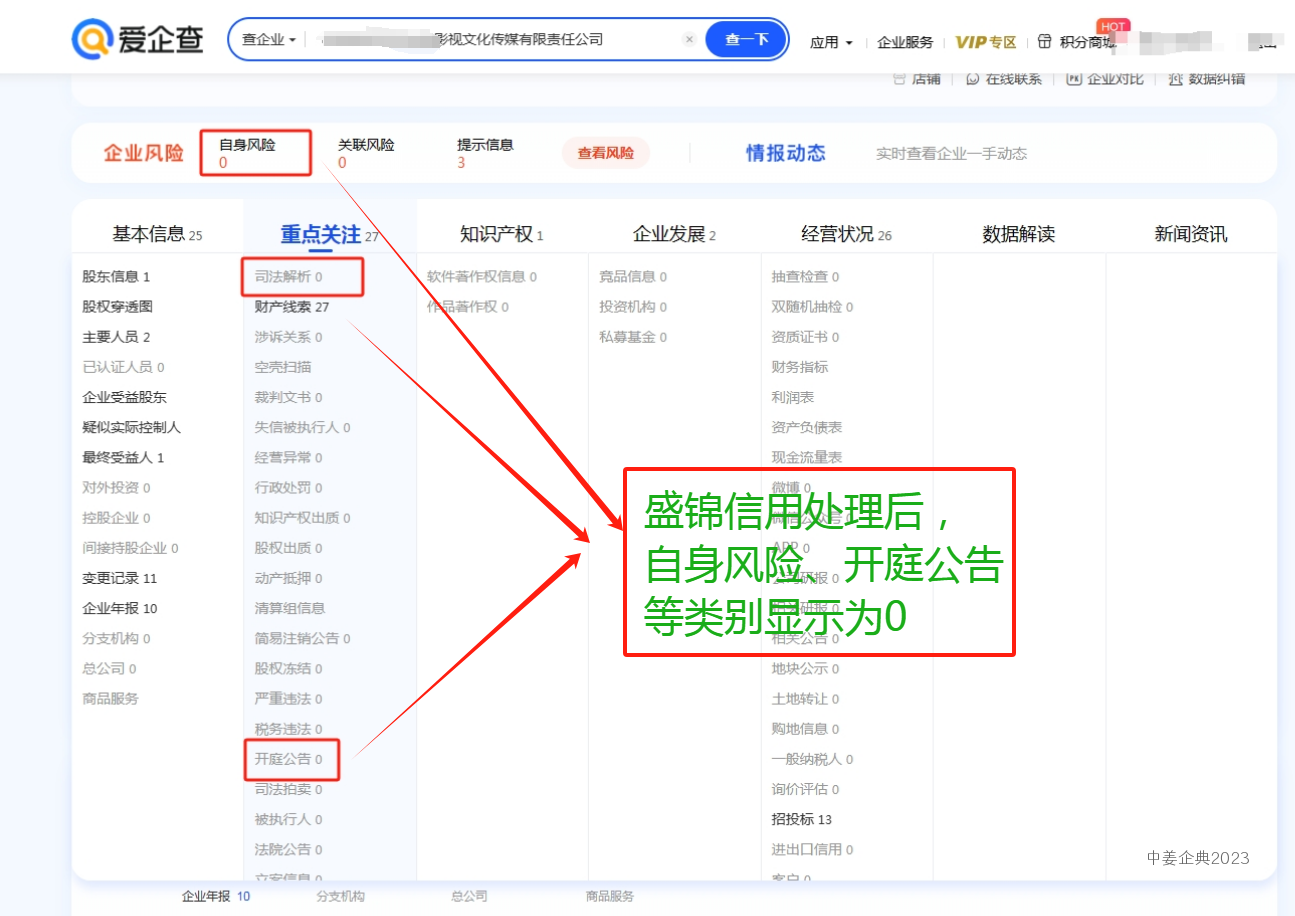This screenshot has width=1295, height=916.
Task: Switch to the 新闻资讯 tab
Action: (1191, 235)
